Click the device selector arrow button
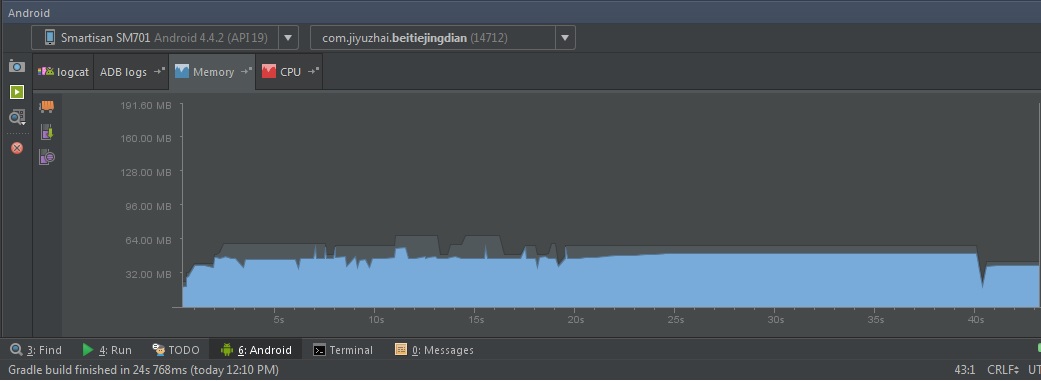 click(x=287, y=38)
